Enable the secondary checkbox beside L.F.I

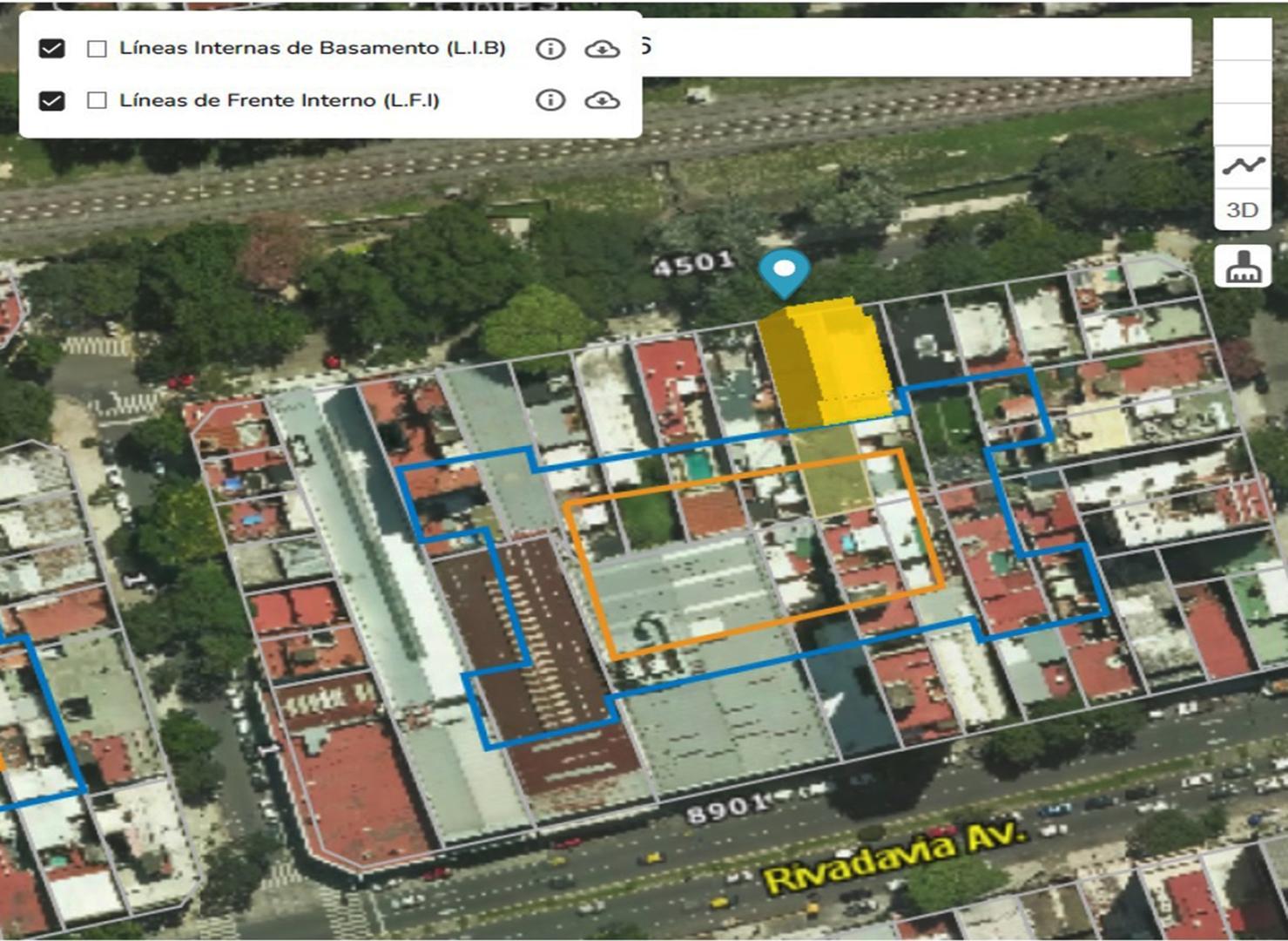click(x=95, y=99)
